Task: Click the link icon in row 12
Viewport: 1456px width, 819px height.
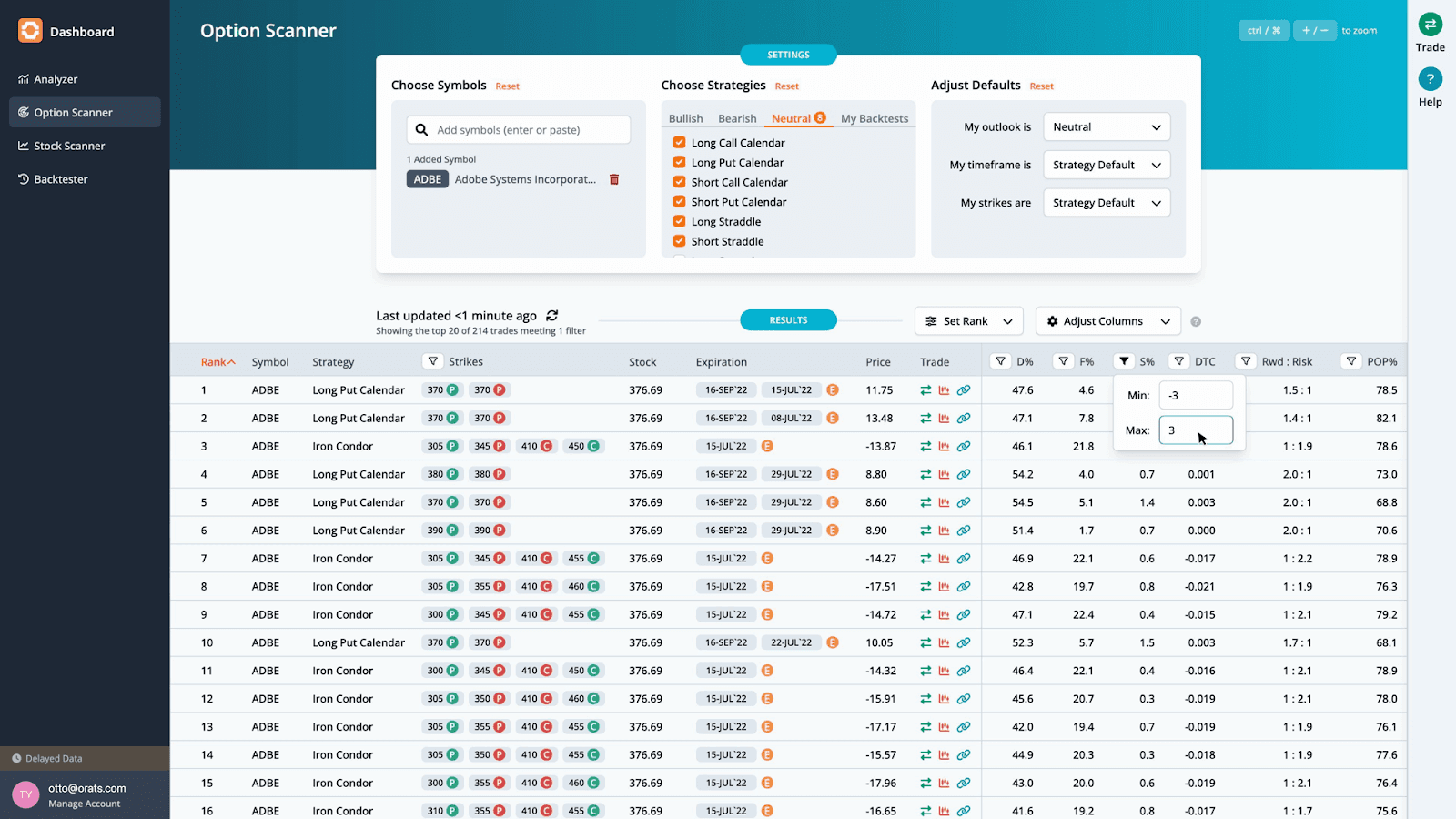Action: [x=964, y=699]
